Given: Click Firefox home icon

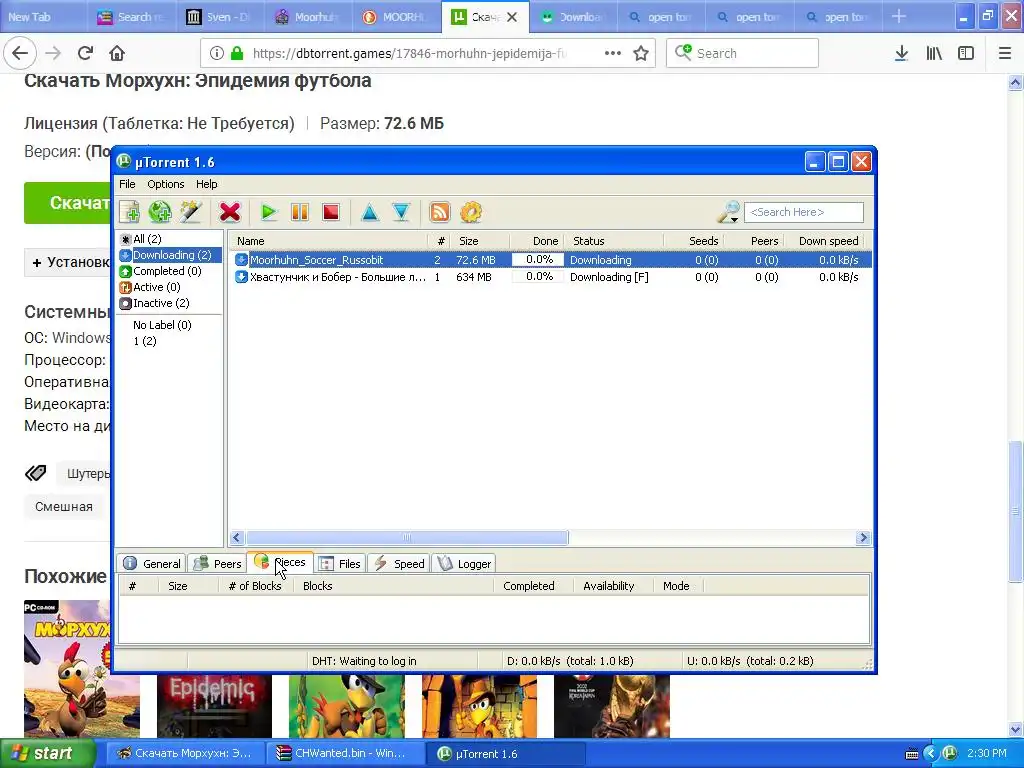Looking at the screenshot, I should [117, 54].
